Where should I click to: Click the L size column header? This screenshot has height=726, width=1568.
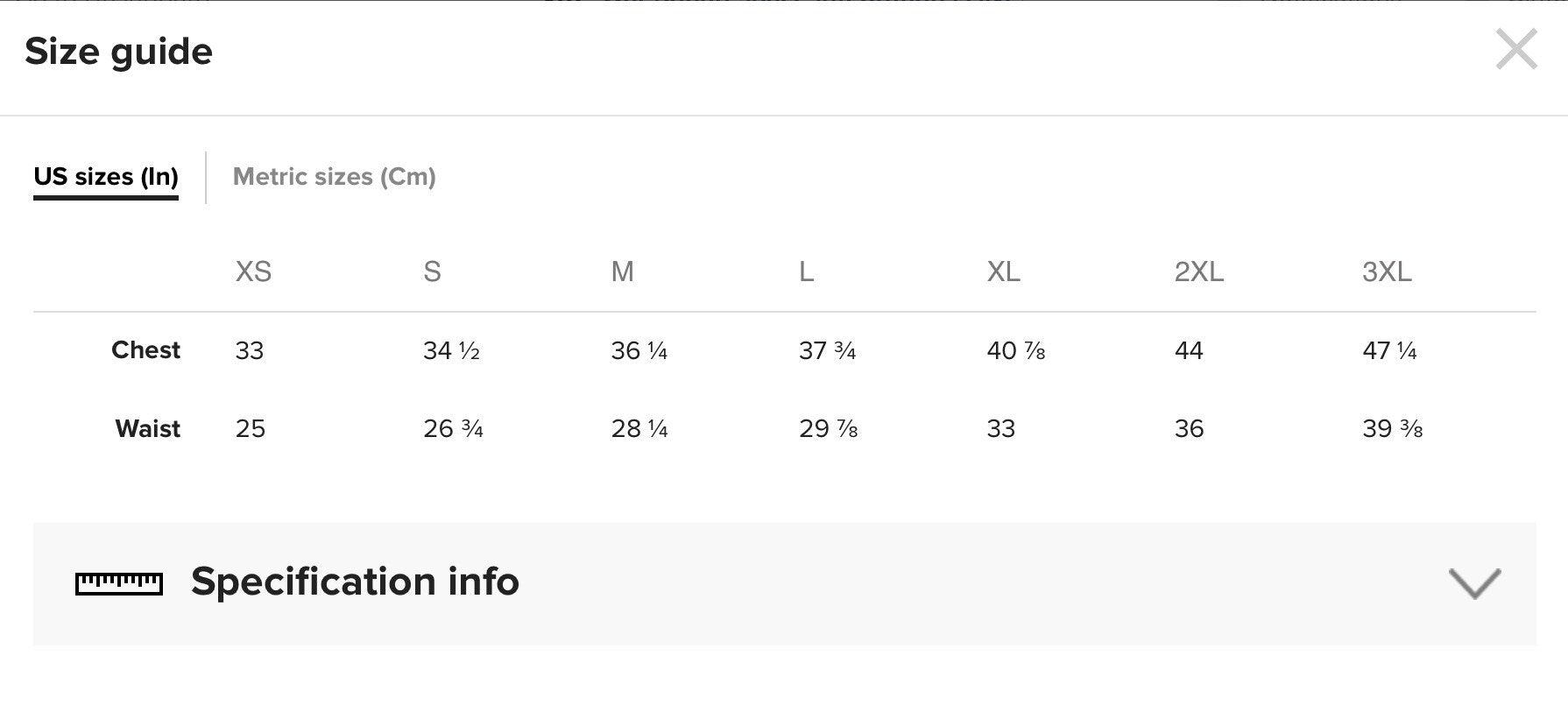pos(806,271)
